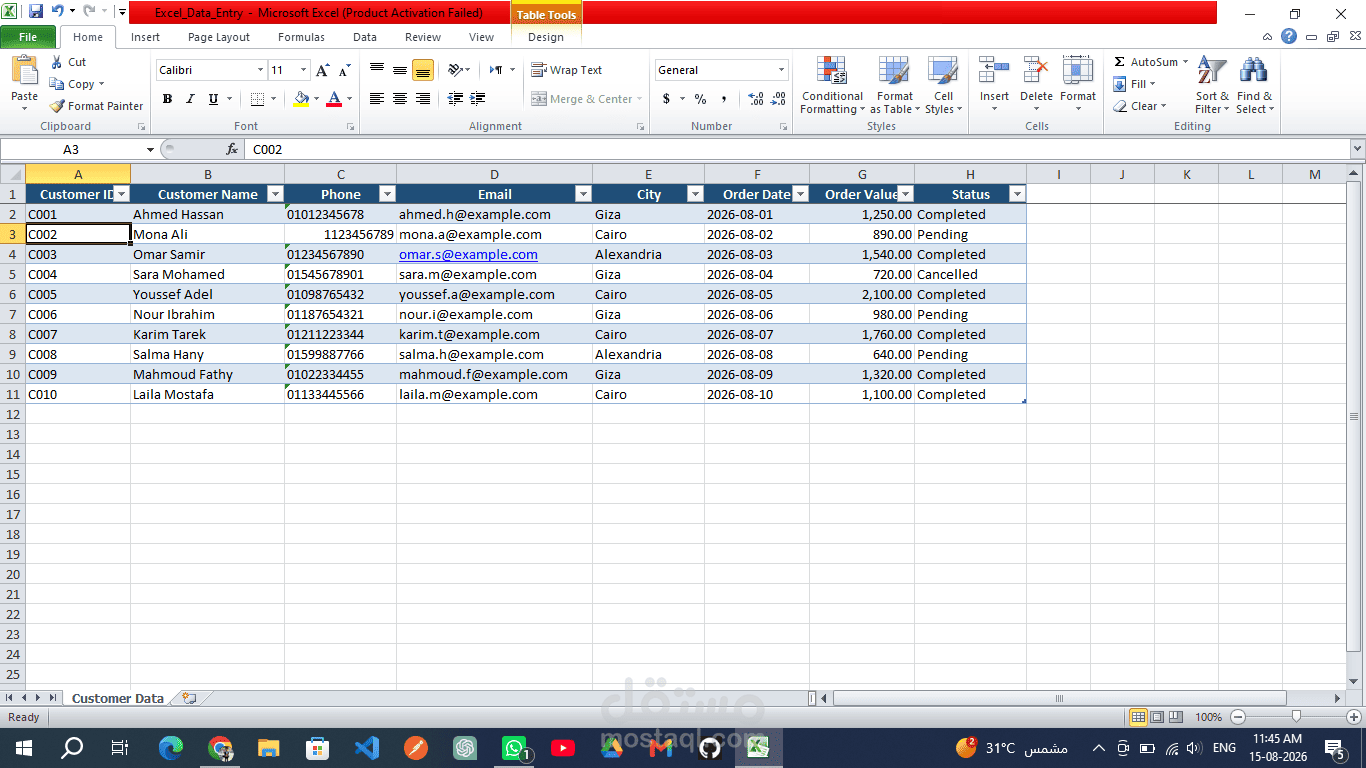
Task: Open the Table Tools Design tab
Action: click(546, 37)
